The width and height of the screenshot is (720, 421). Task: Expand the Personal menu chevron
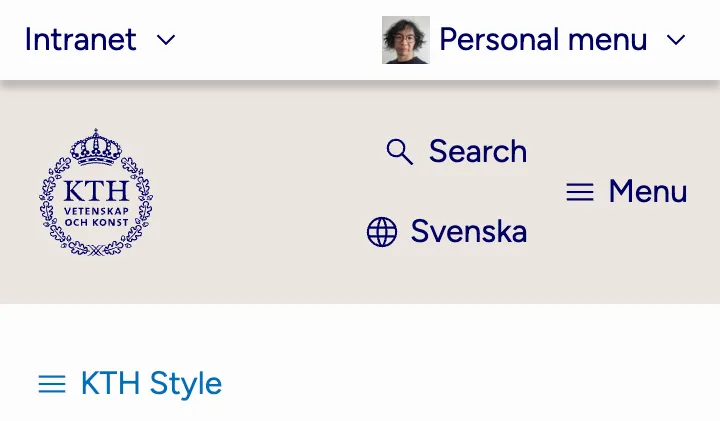click(x=676, y=40)
